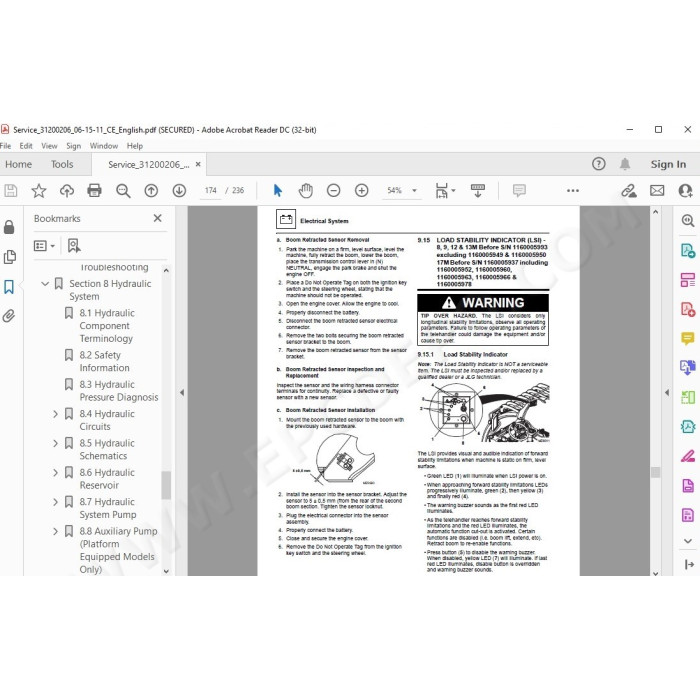Toggle scrolling mode keyboard icon
Screen dimensions: 700x700
point(478,191)
